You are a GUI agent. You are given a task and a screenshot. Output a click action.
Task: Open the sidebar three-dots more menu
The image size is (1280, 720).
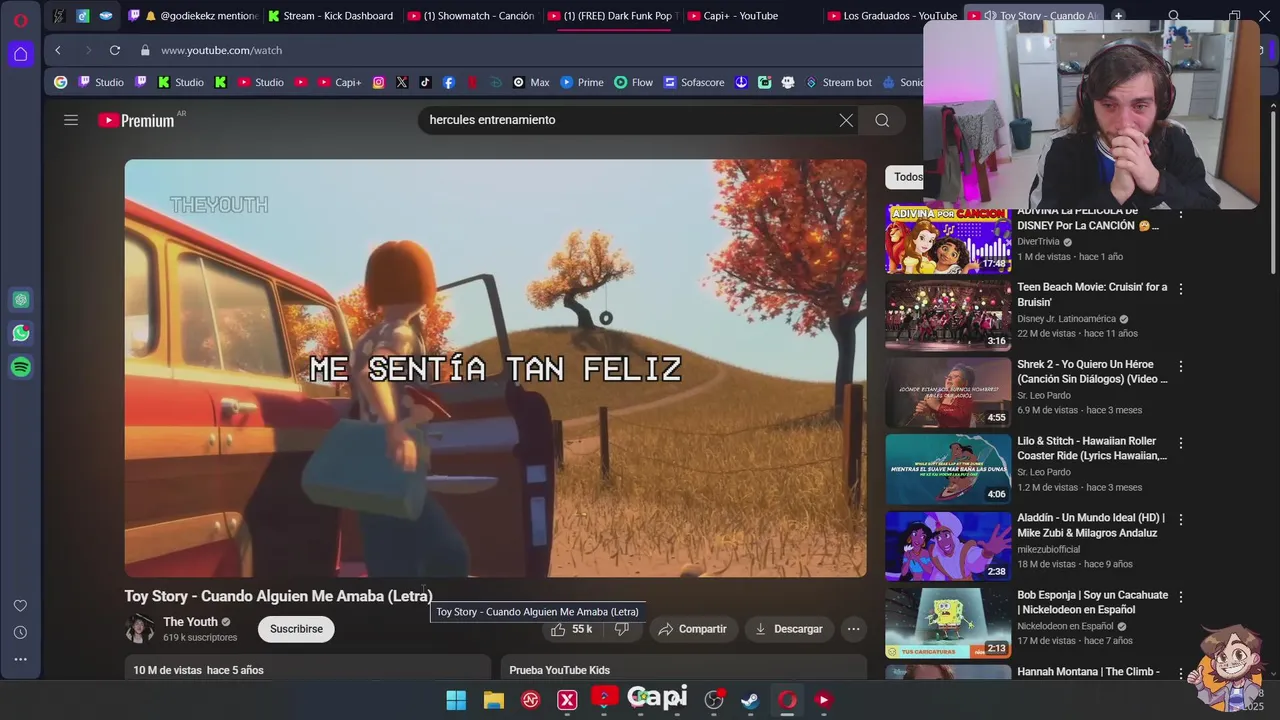(x=20, y=659)
